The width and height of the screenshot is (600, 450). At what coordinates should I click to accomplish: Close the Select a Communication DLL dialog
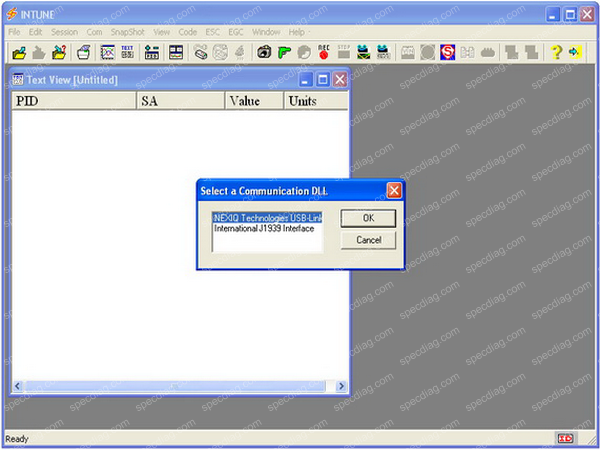[x=394, y=190]
